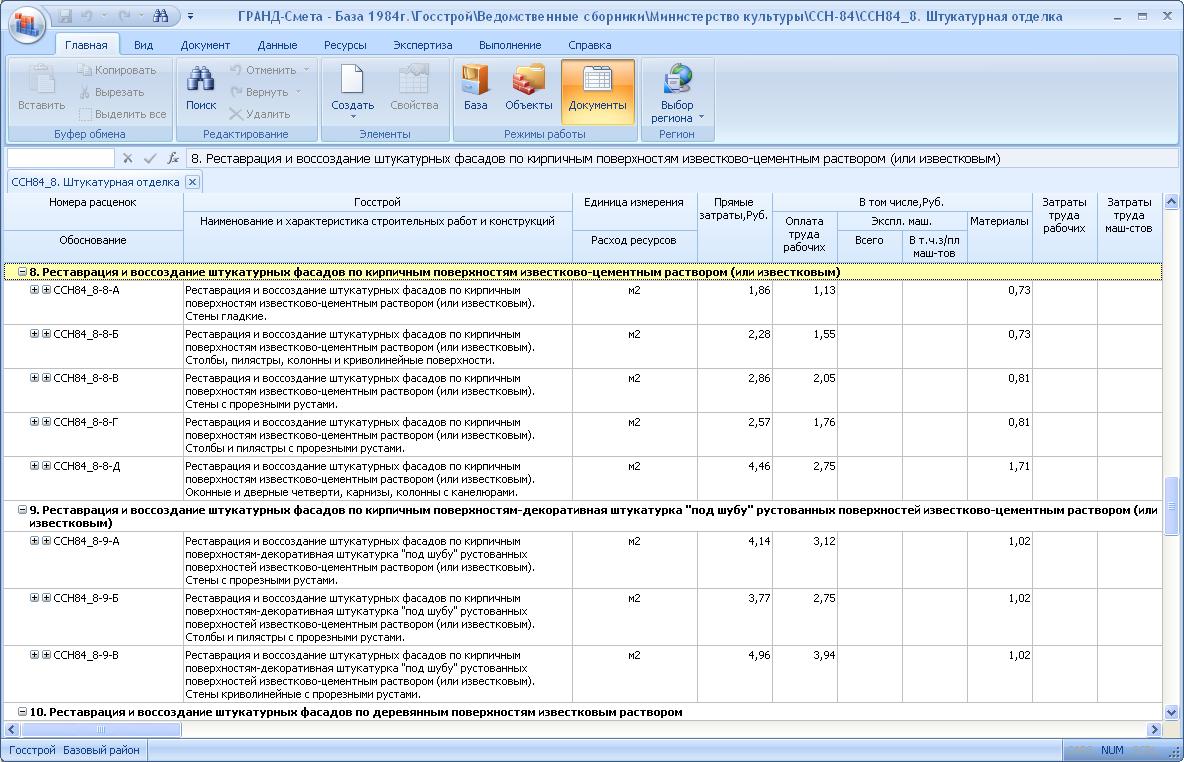This screenshot has height=762, width=1184.
Task: Click the vertical scrollbar thumb
Action: pos(1172,505)
